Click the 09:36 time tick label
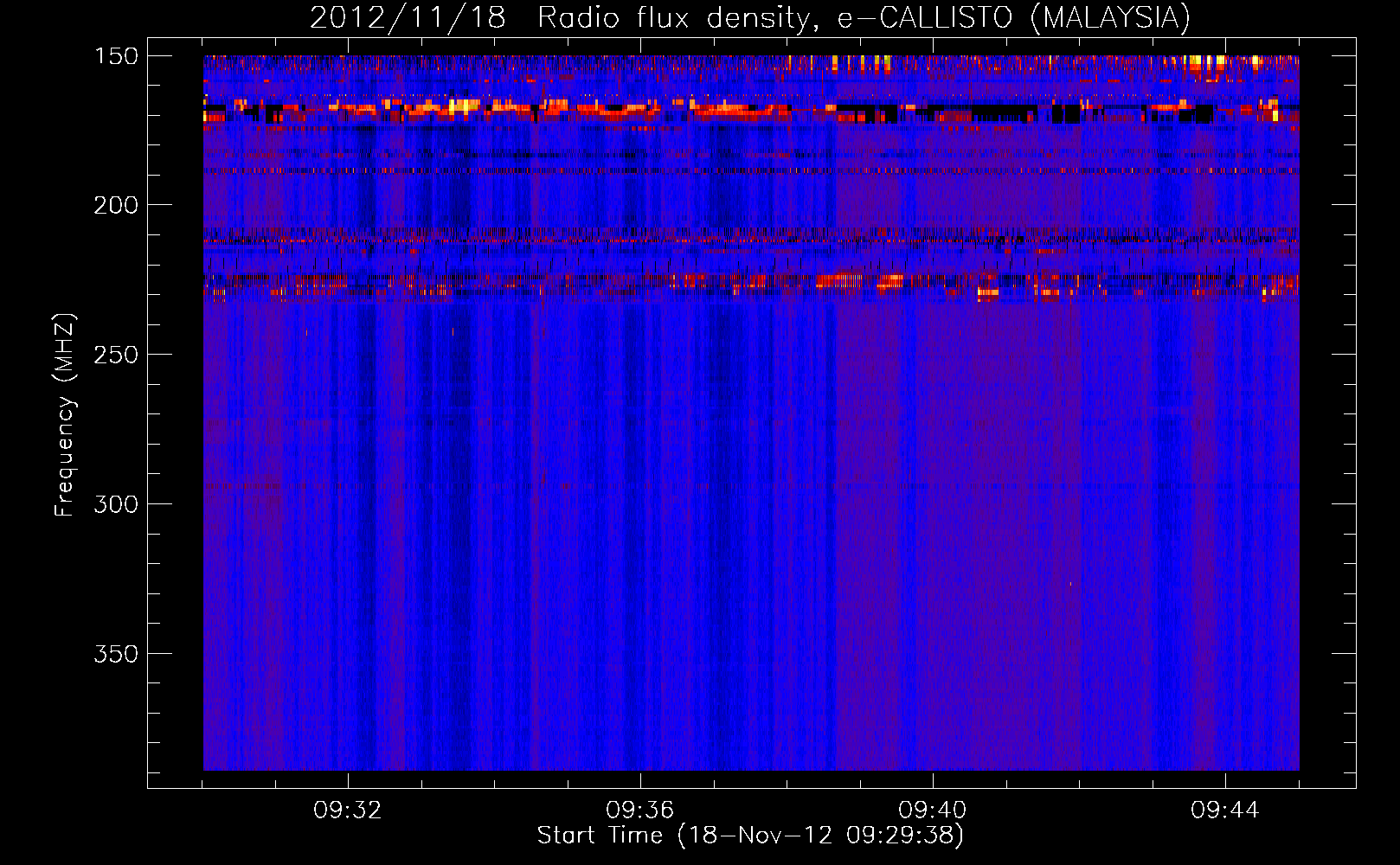Viewport: 1400px width, 865px height. (640, 811)
